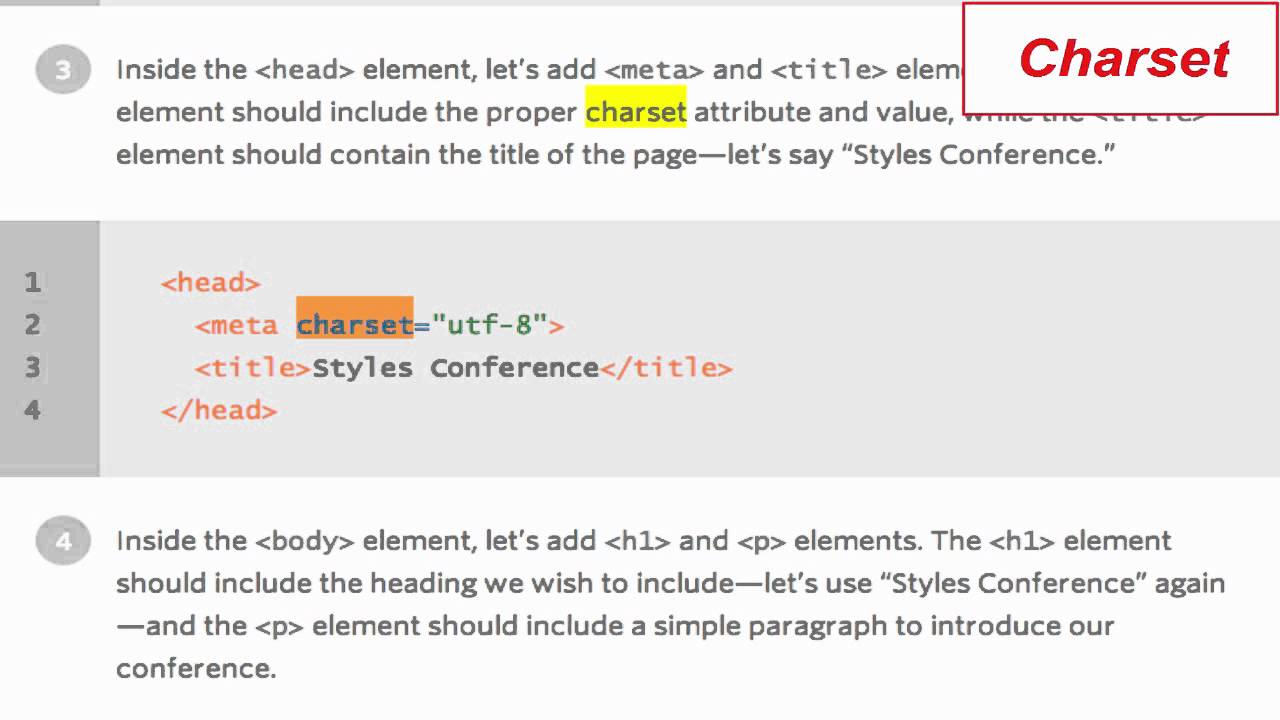Click the <head> inline code in step 3
Screen dimensions: 1280x720
[305, 70]
